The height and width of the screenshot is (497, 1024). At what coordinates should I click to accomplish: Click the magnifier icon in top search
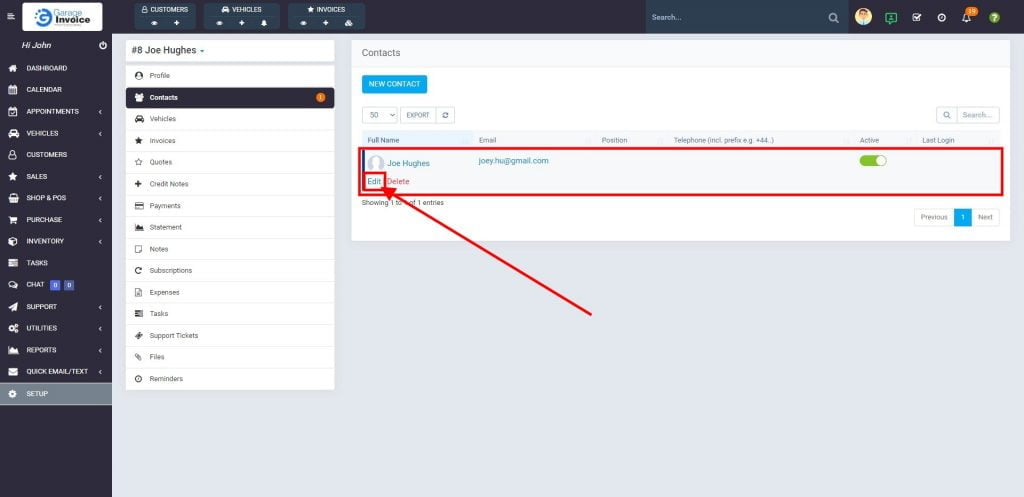pos(834,18)
